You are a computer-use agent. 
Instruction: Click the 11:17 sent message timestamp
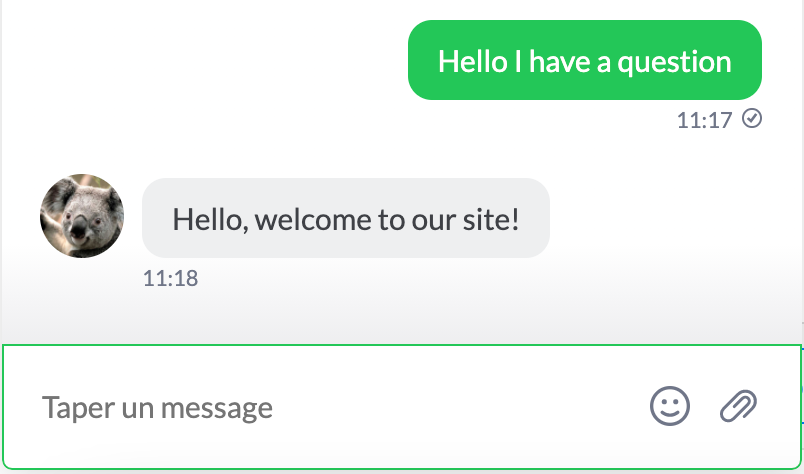[x=705, y=121]
